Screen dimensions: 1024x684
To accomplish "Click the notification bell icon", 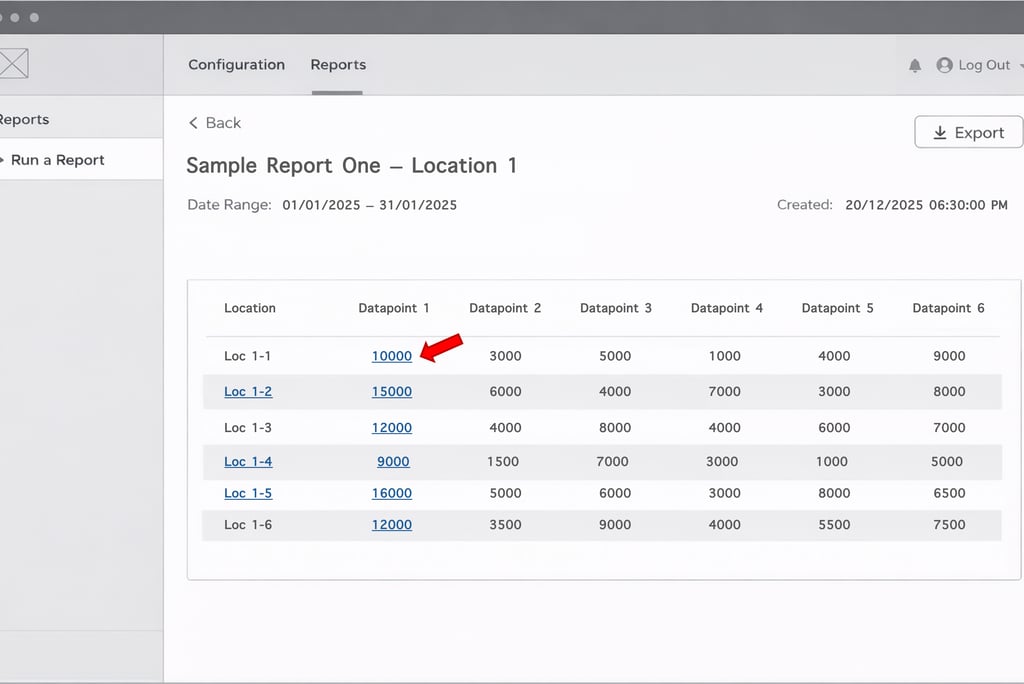I will [x=914, y=65].
